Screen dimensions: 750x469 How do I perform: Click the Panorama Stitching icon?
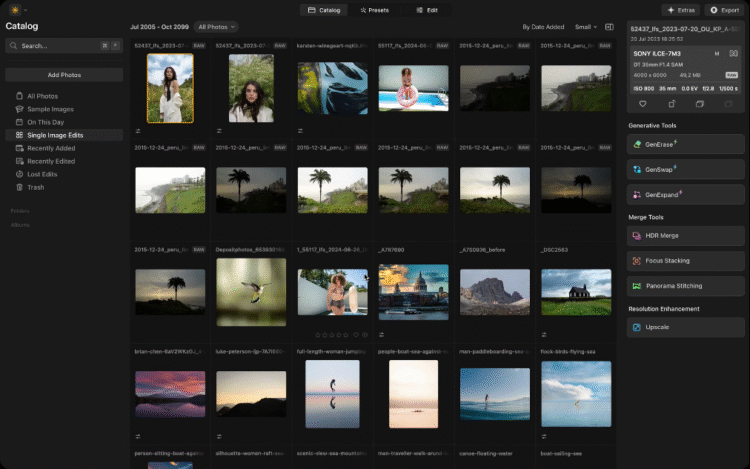coord(637,286)
